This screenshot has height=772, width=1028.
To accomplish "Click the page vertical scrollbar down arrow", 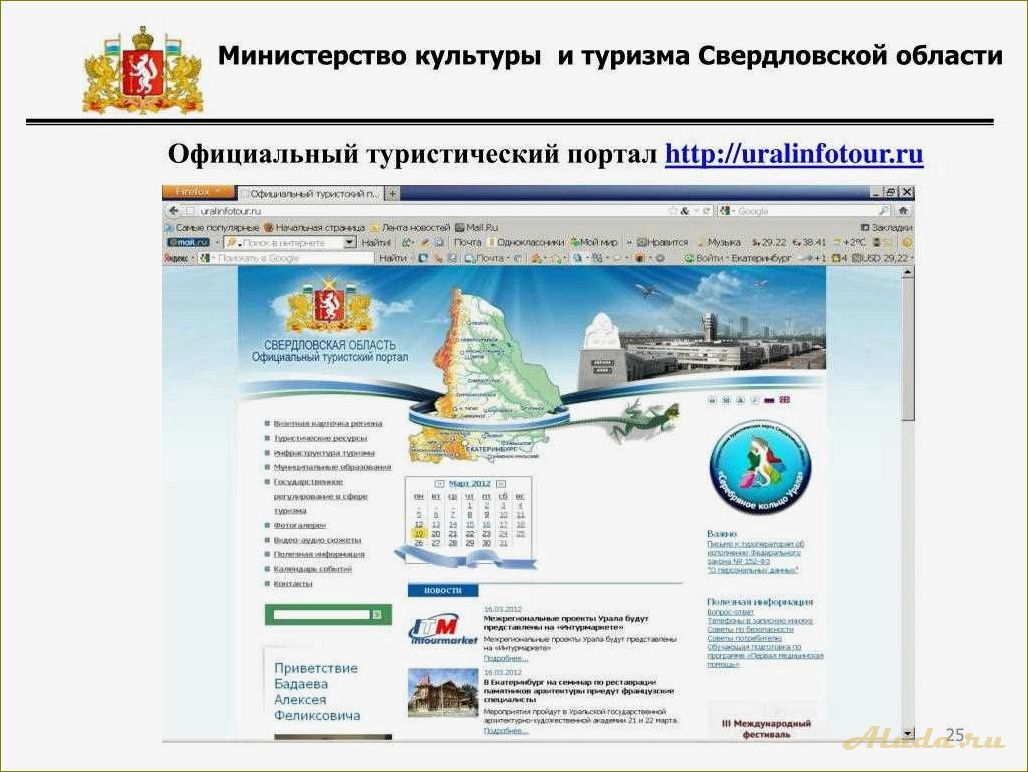I will 907,733.
